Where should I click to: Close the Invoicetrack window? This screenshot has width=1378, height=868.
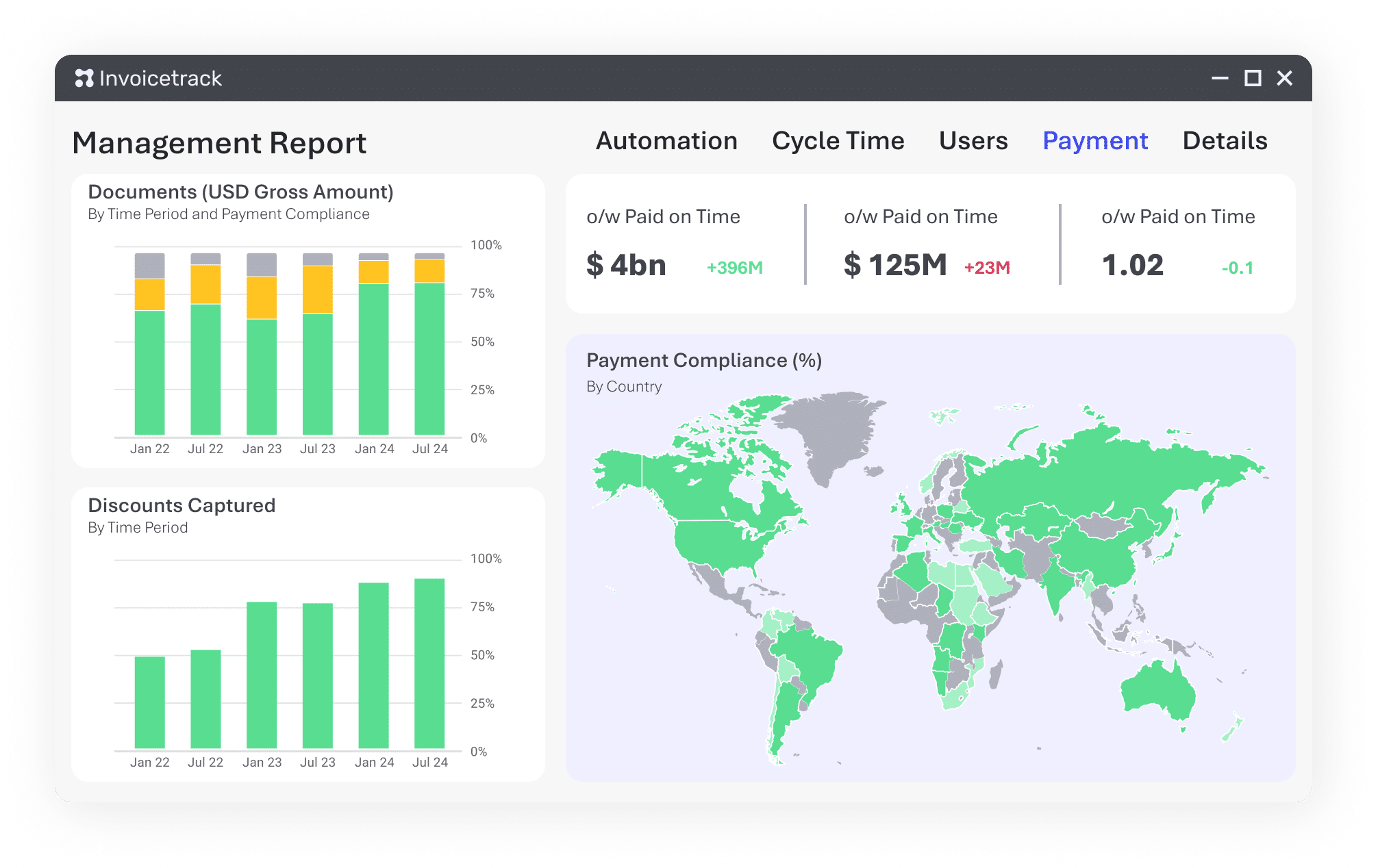(x=1285, y=78)
